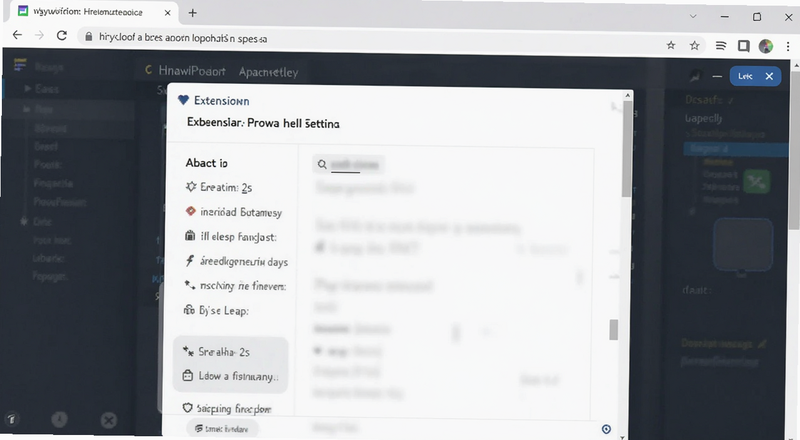Click the first round icon at bottom-left
This screenshot has width=800, height=440.
pos(11,420)
